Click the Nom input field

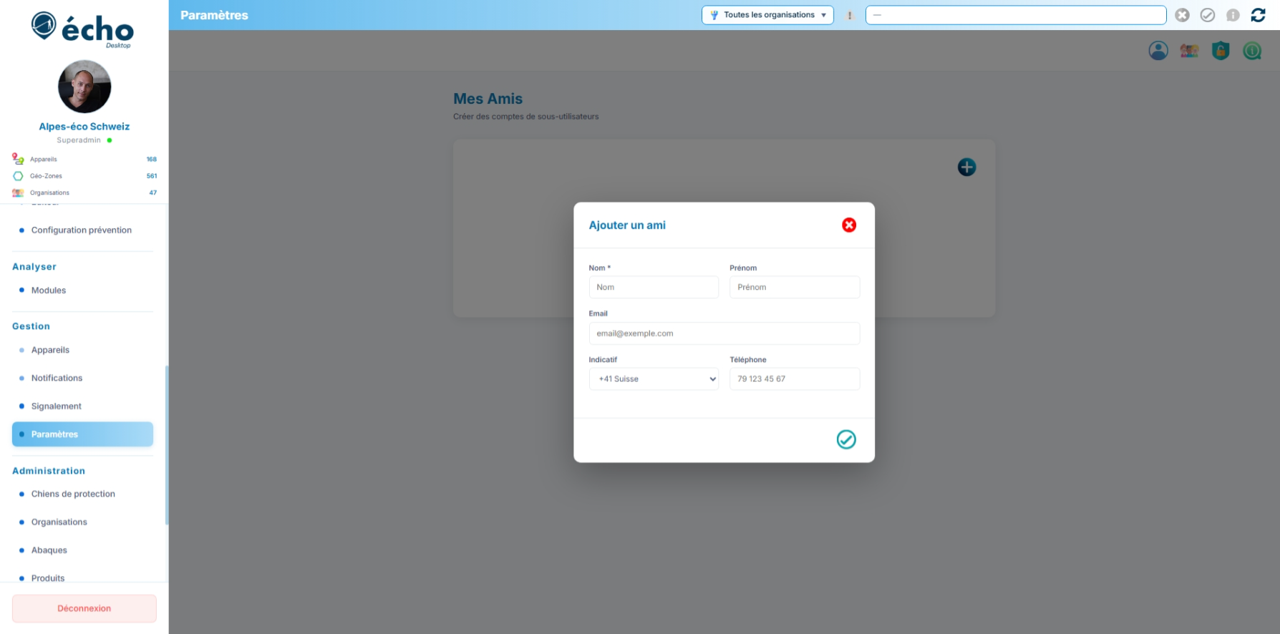tap(654, 287)
